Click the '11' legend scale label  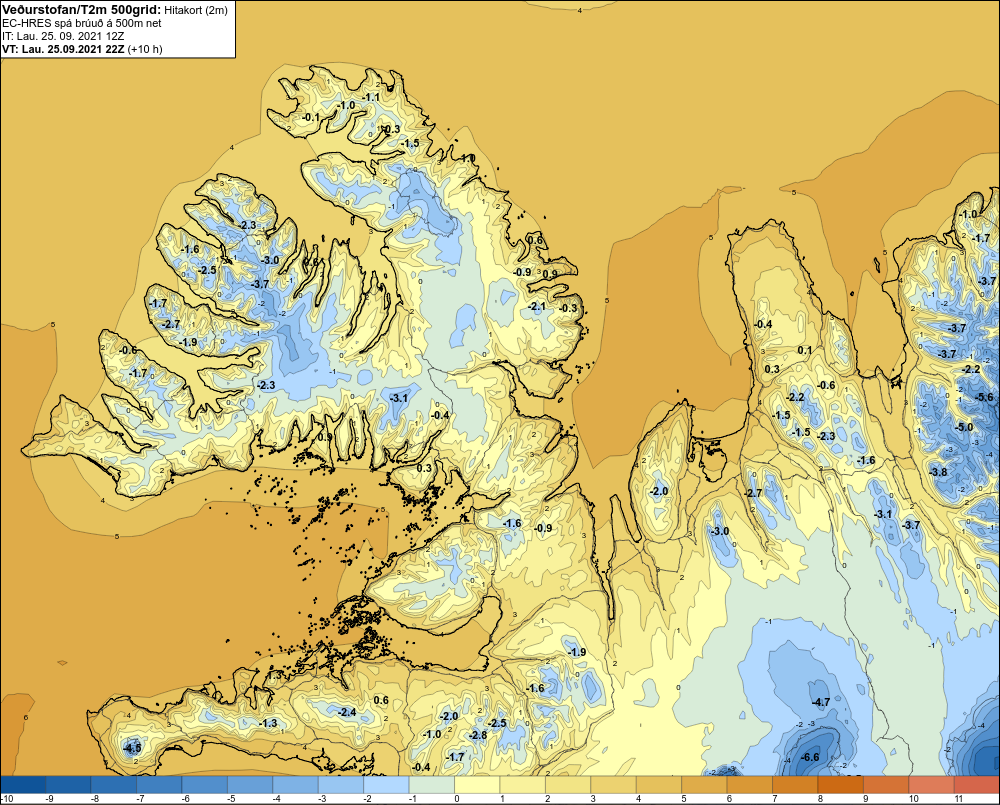point(959,799)
